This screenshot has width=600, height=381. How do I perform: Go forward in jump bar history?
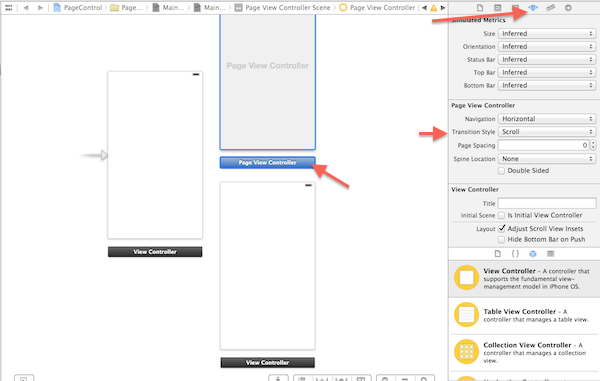click(x=40, y=7)
